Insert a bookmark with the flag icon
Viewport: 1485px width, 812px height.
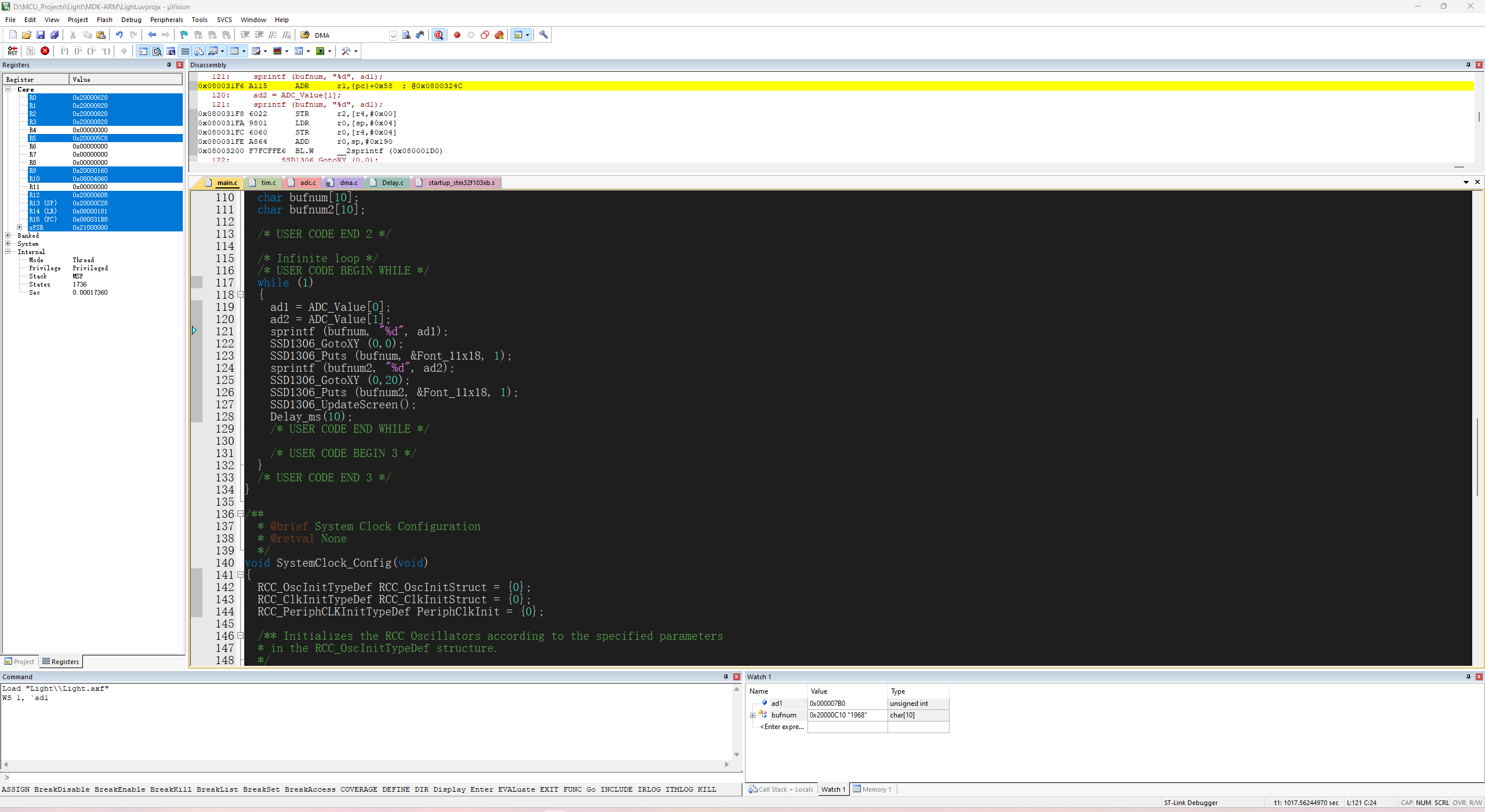(x=184, y=35)
